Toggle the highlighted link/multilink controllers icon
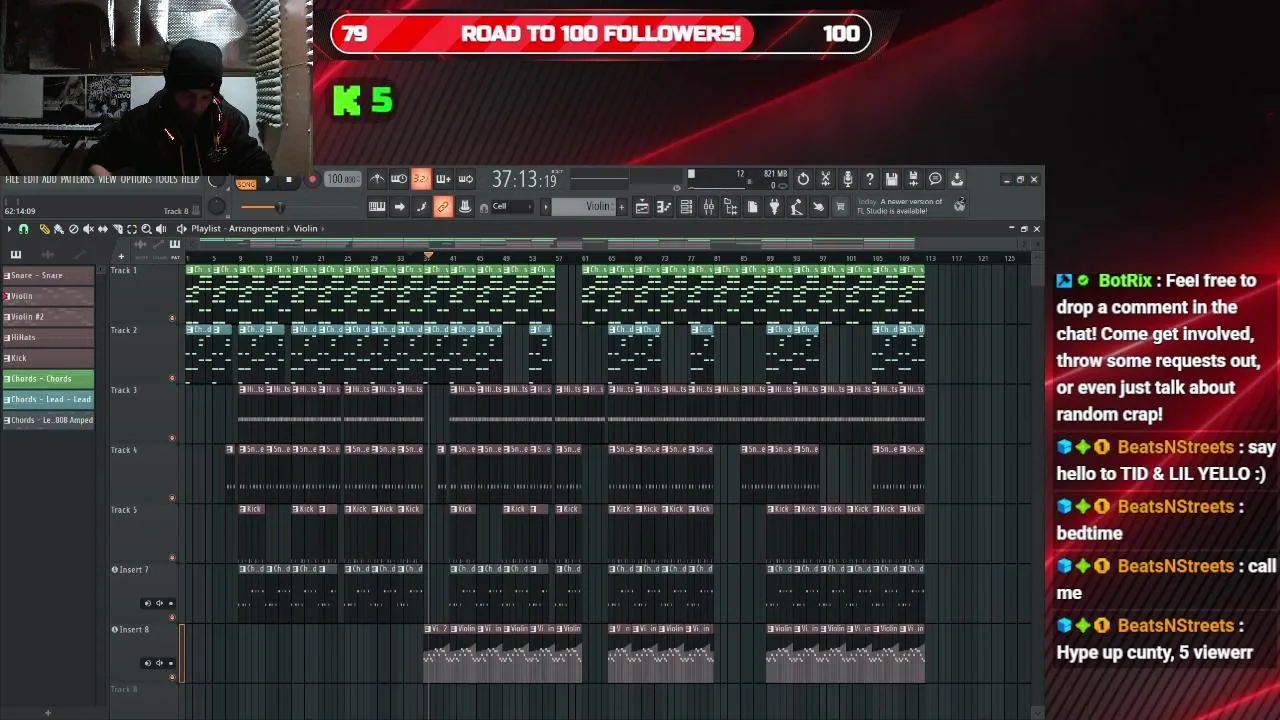This screenshot has width=1280, height=720. 443,207
